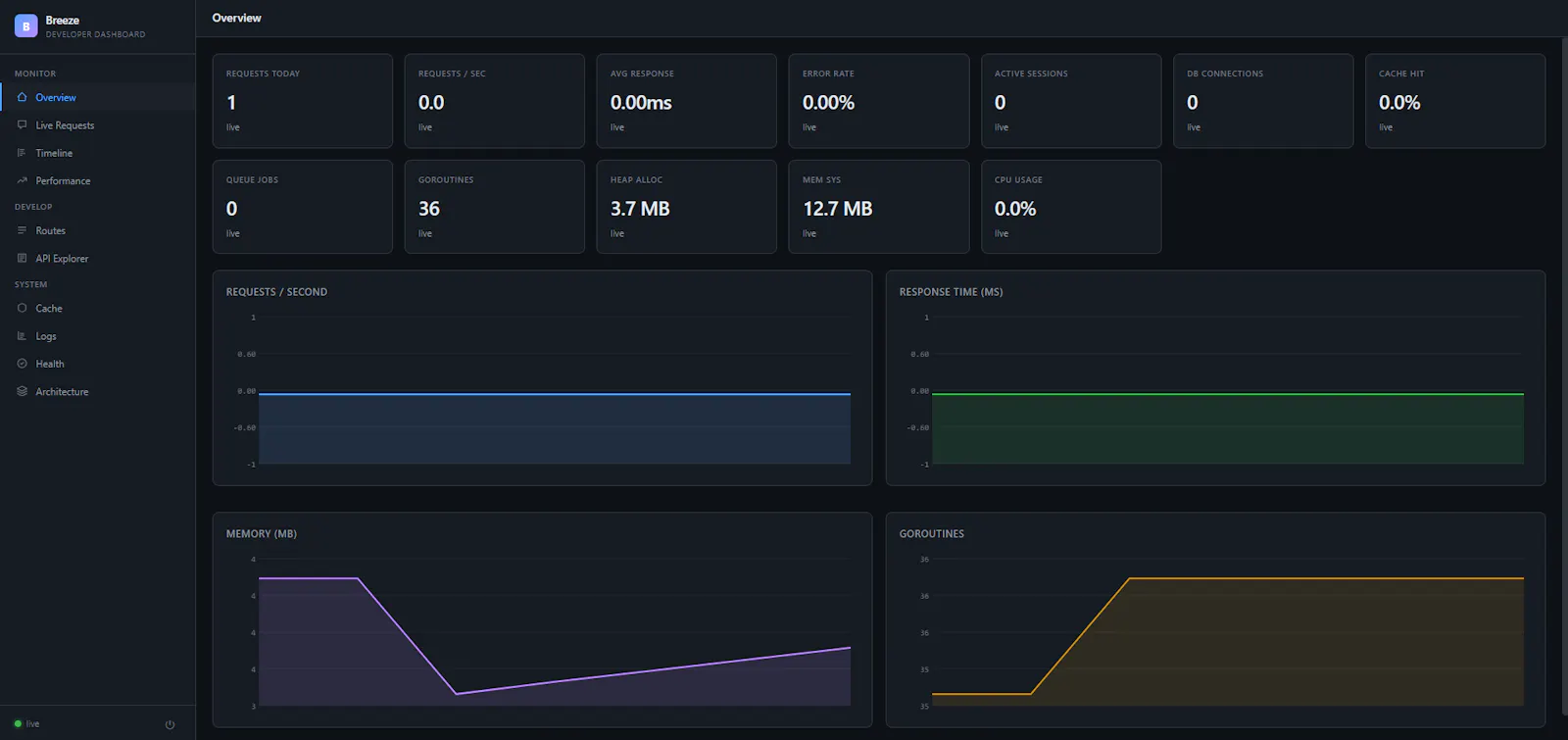This screenshot has height=740, width=1568.
Task: Click the blue line in Requests chart
Action: point(555,394)
